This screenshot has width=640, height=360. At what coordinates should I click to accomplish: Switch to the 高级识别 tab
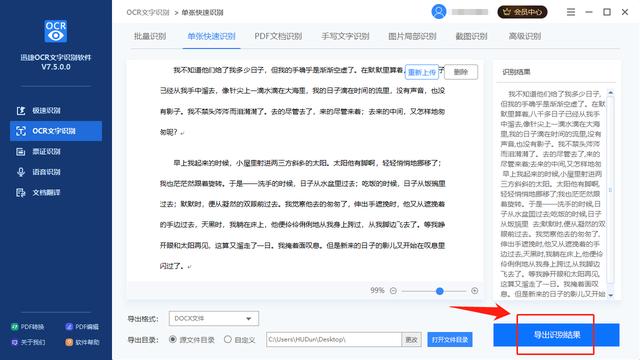click(524, 36)
